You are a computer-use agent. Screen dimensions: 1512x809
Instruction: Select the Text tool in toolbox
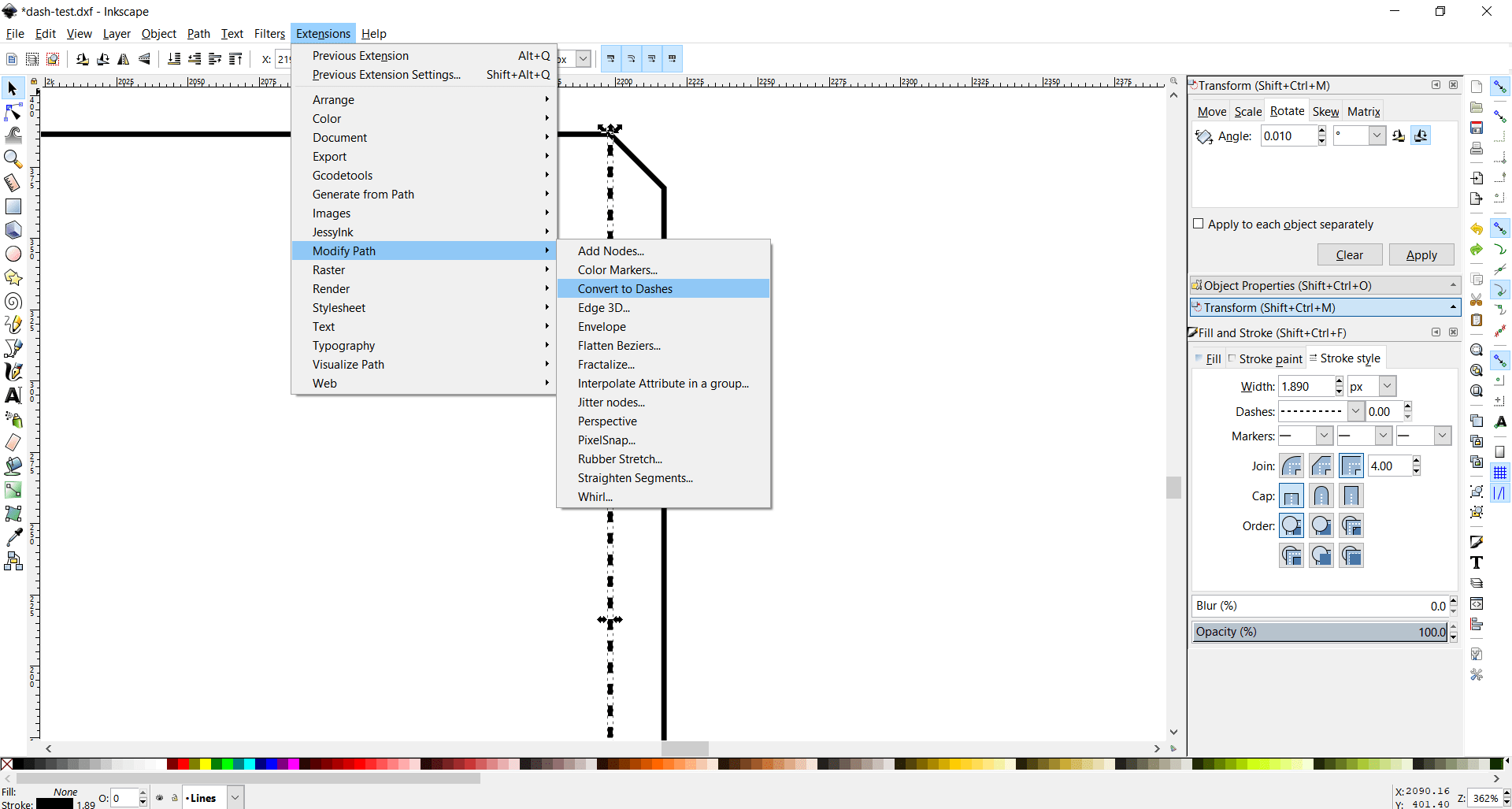(x=13, y=395)
